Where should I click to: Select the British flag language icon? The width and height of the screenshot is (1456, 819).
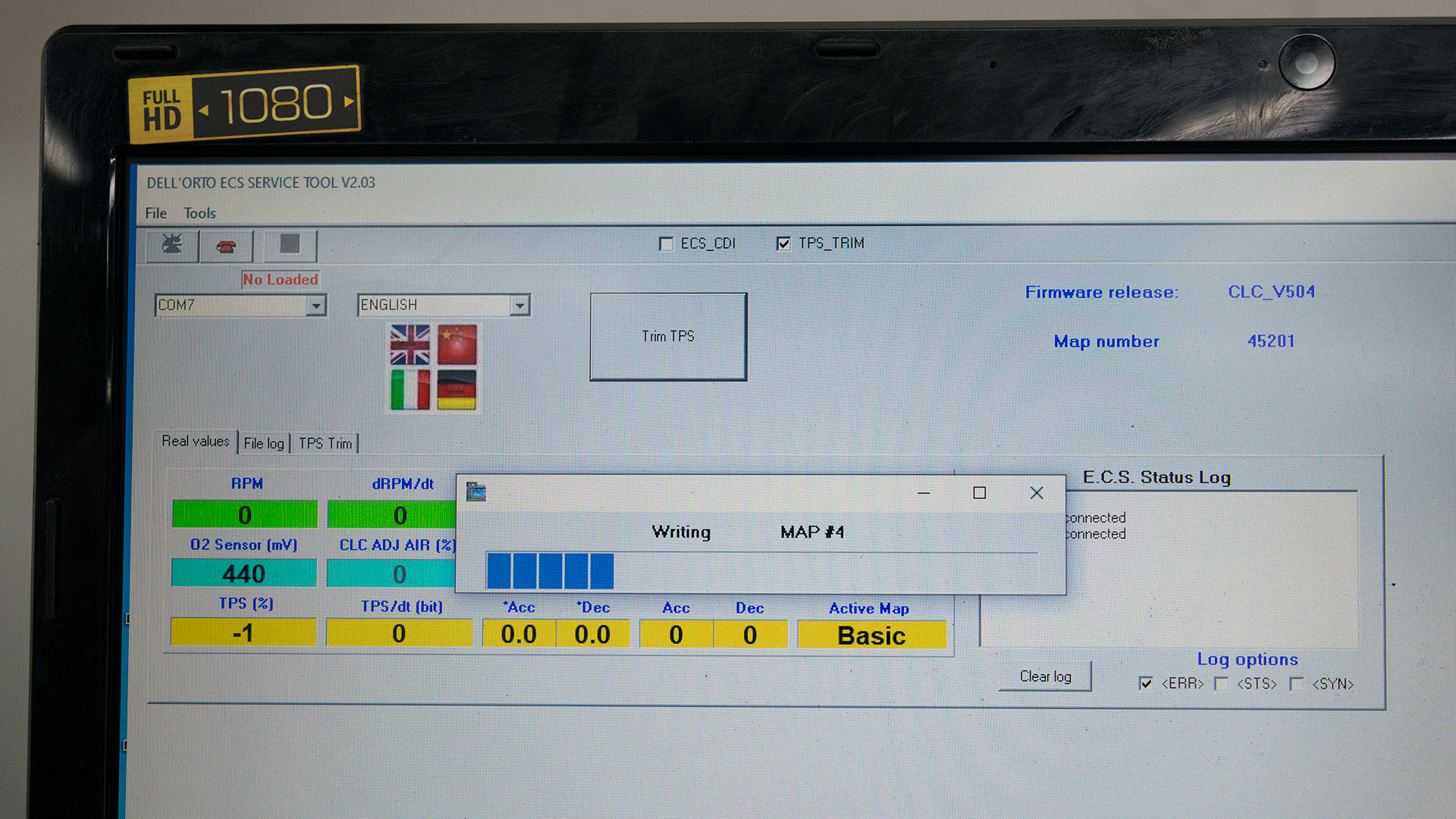[x=409, y=345]
